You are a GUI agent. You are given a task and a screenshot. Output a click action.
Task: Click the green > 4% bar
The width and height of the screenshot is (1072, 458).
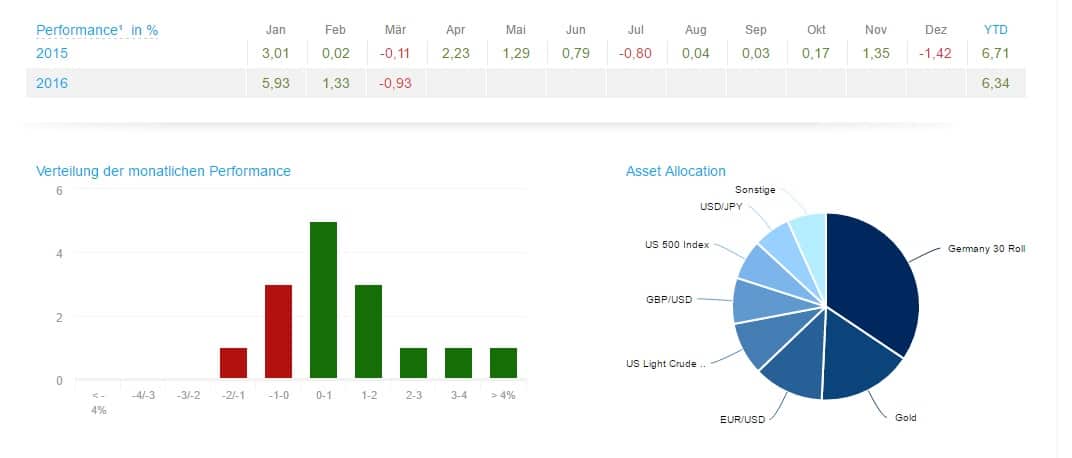[503, 364]
